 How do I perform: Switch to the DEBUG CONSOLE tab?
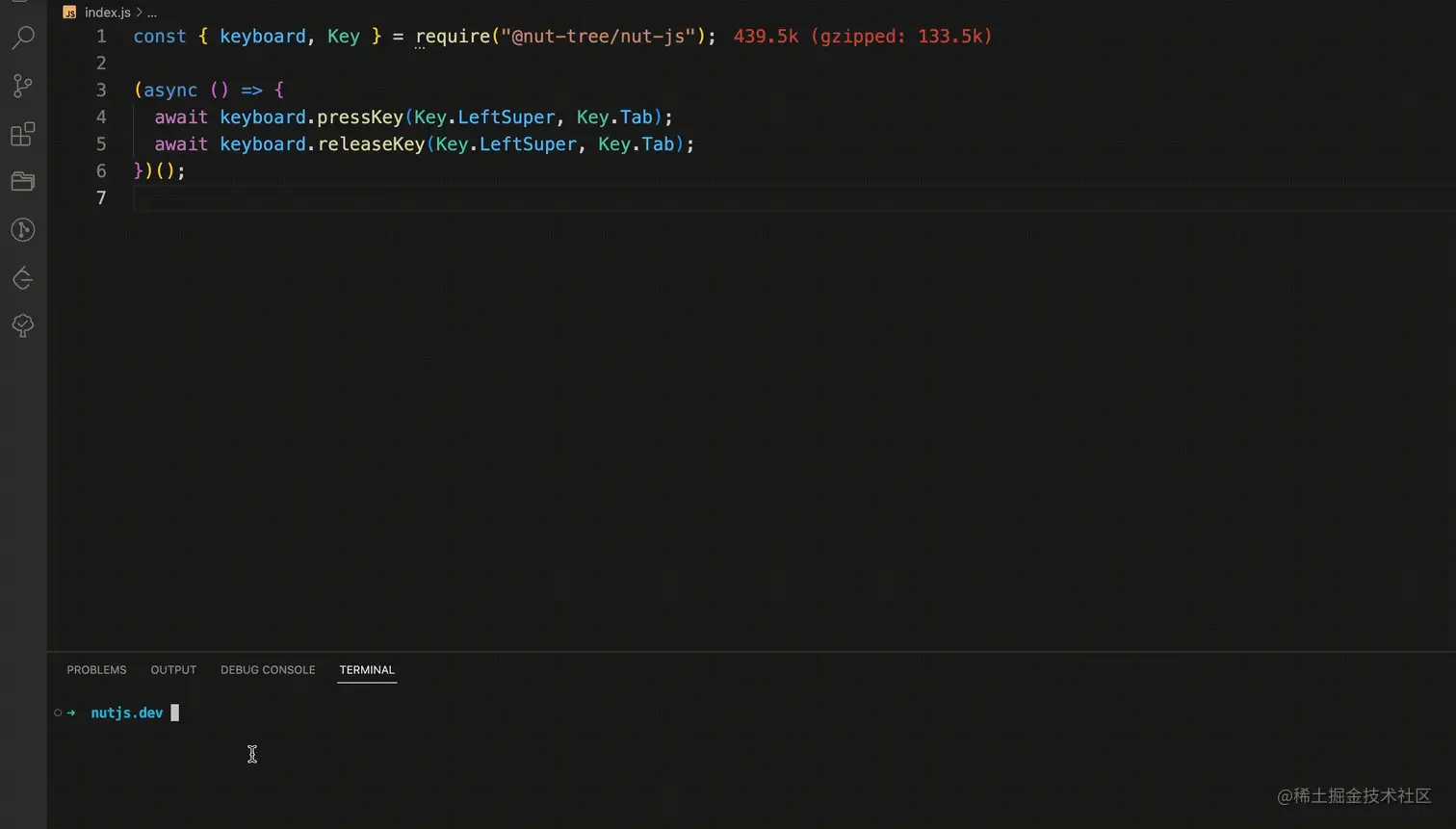point(268,669)
